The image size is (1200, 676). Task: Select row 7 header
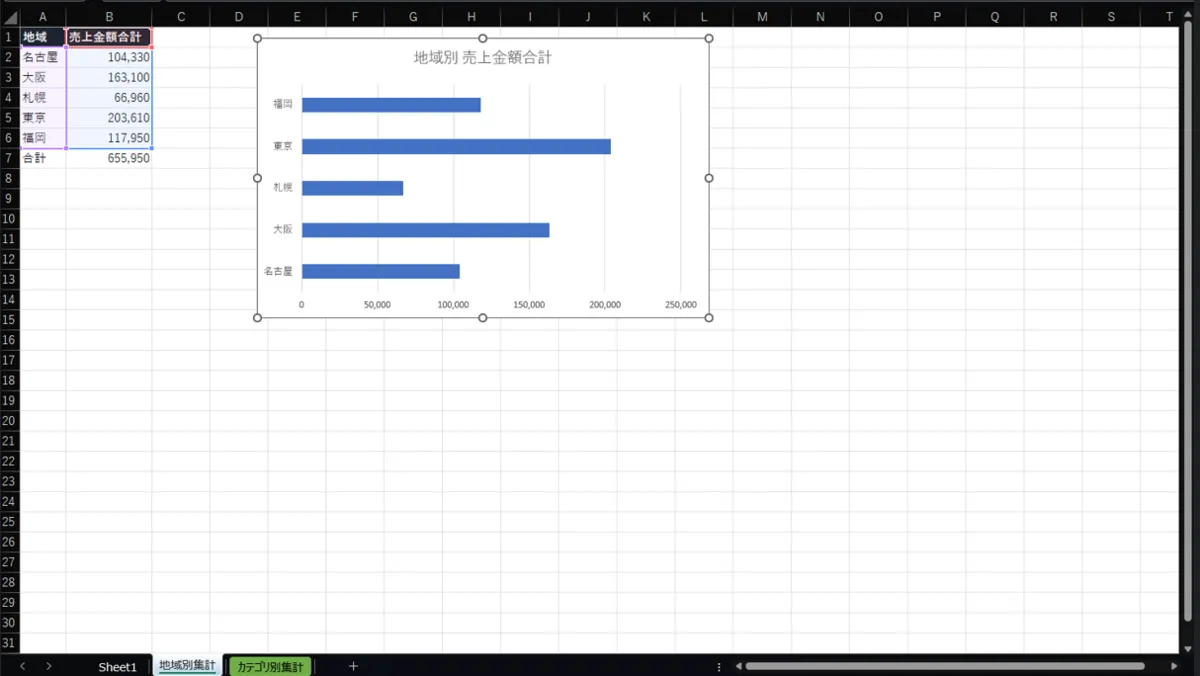pos(10,158)
